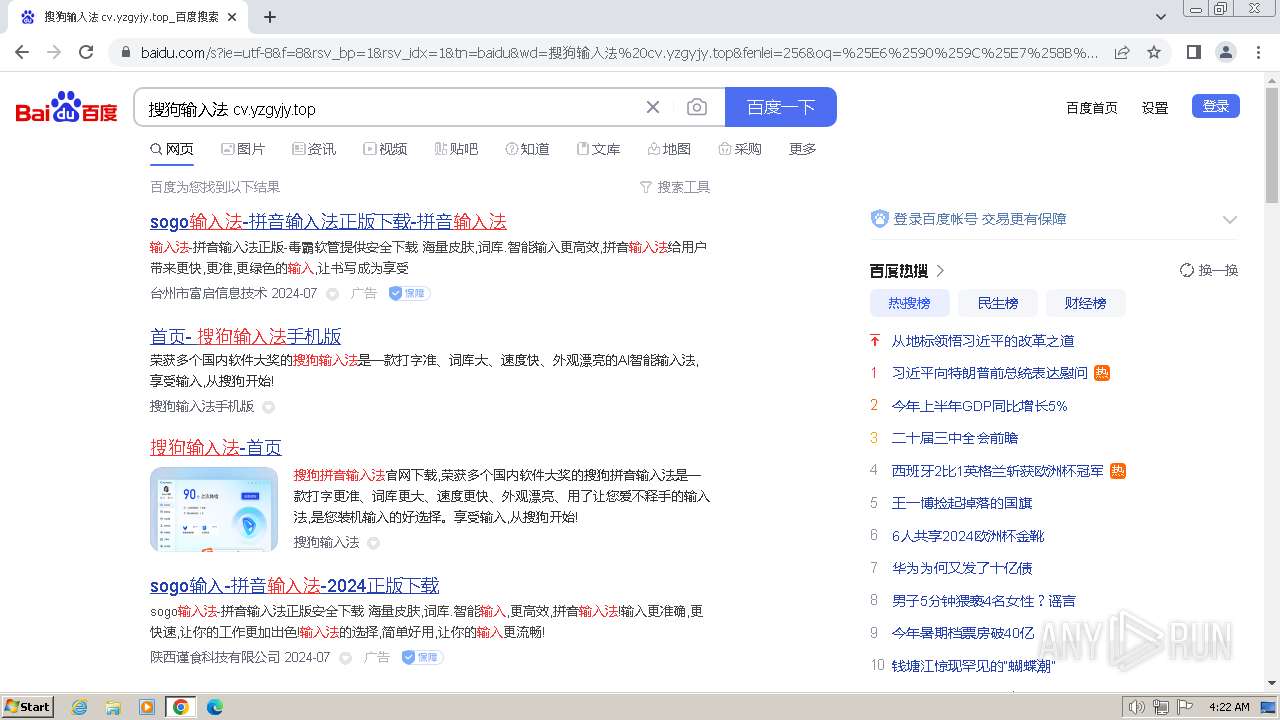The height and width of the screenshot is (720, 1280).
Task: Click 保障 badge on 台州市富启 ad
Action: (409, 293)
